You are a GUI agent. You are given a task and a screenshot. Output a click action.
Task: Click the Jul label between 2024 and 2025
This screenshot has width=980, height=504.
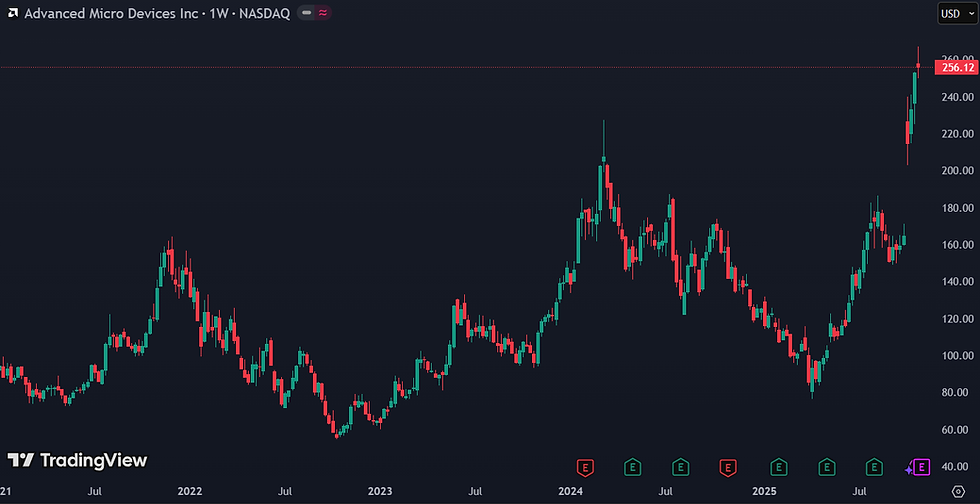point(667,491)
